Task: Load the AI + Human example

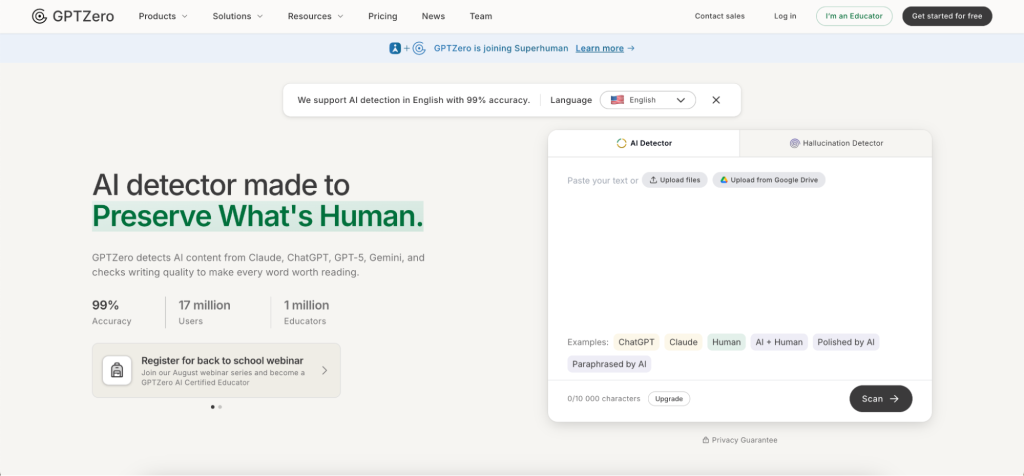Action: tap(779, 342)
